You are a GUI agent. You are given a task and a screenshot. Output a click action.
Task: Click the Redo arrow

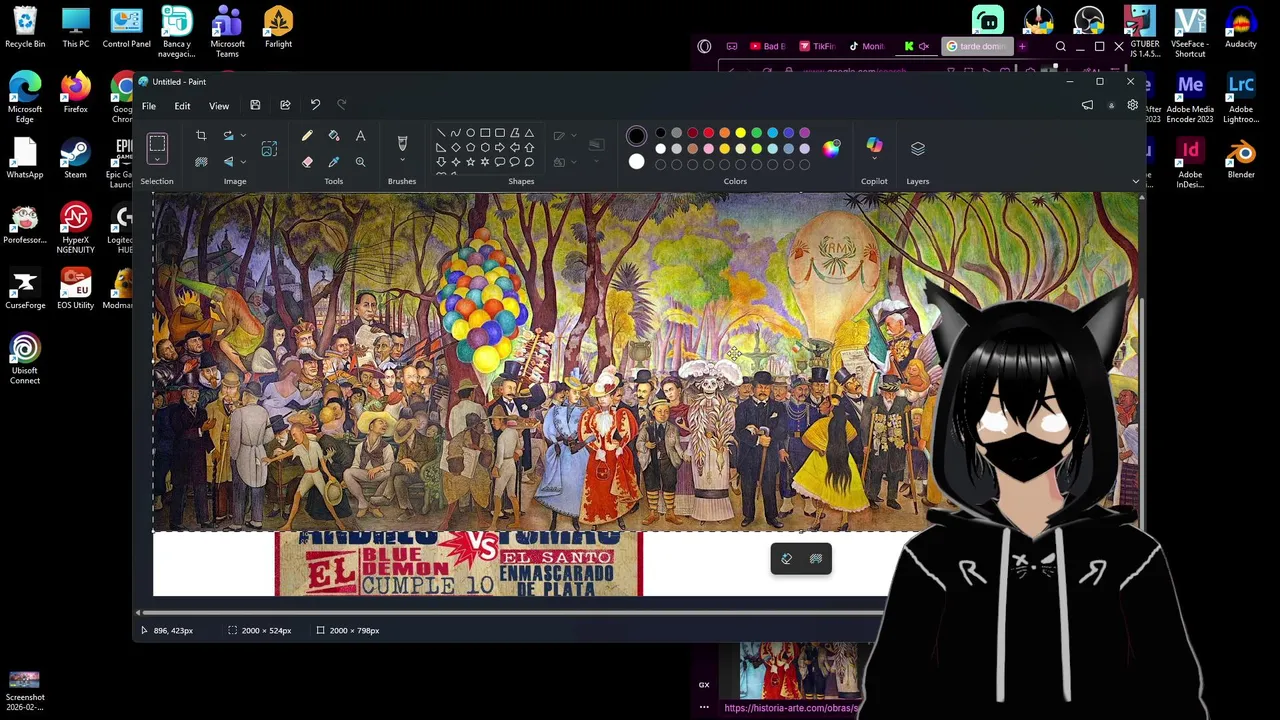(342, 105)
